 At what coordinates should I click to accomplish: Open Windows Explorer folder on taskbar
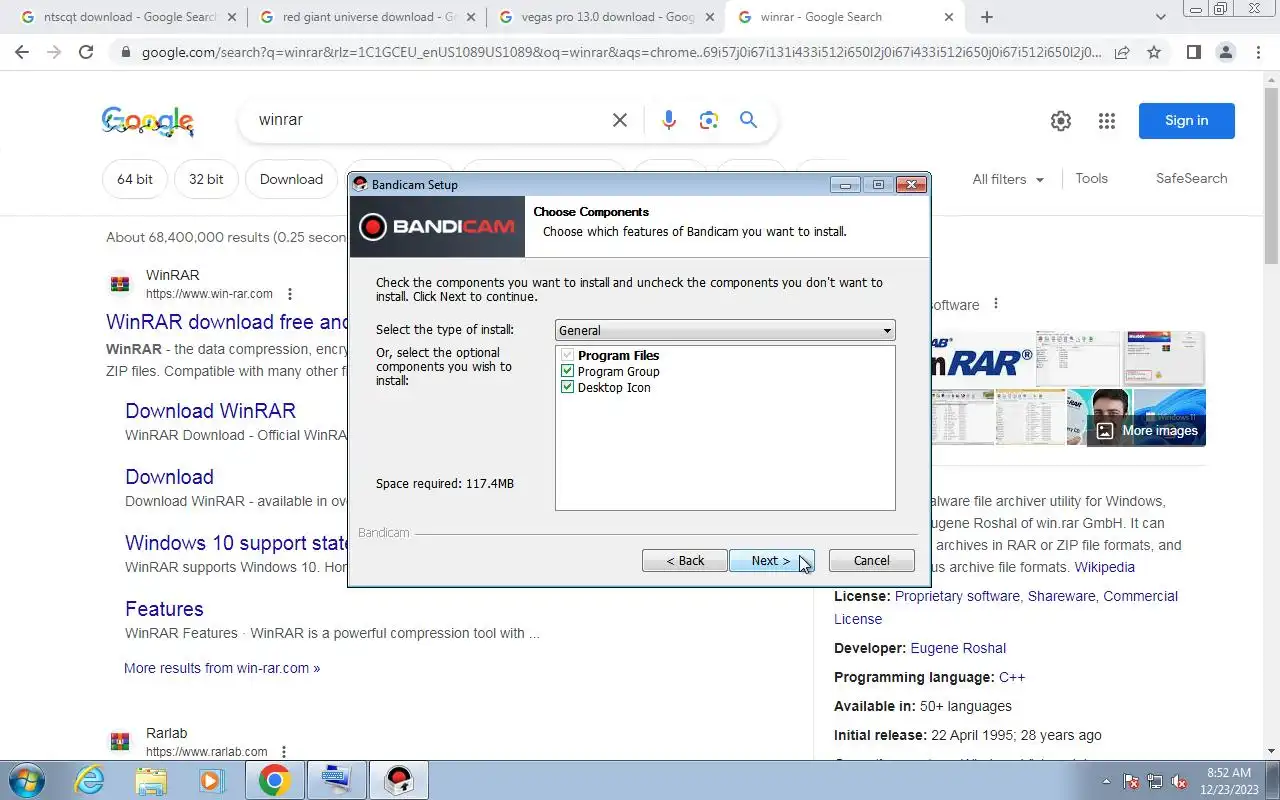tap(151, 780)
